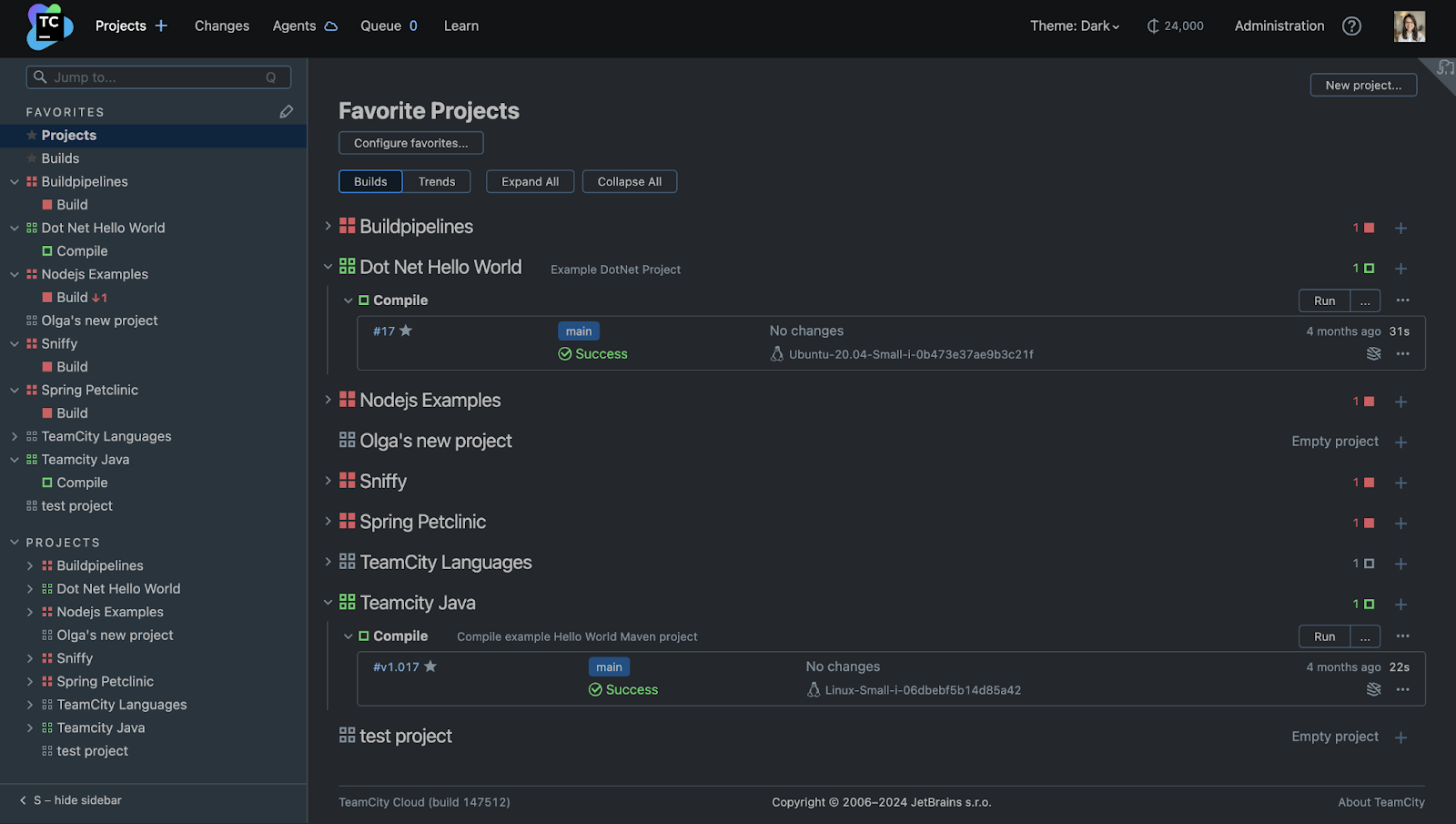Click the New project... button
This screenshot has height=824, width=1456.
click(1363, 85)
